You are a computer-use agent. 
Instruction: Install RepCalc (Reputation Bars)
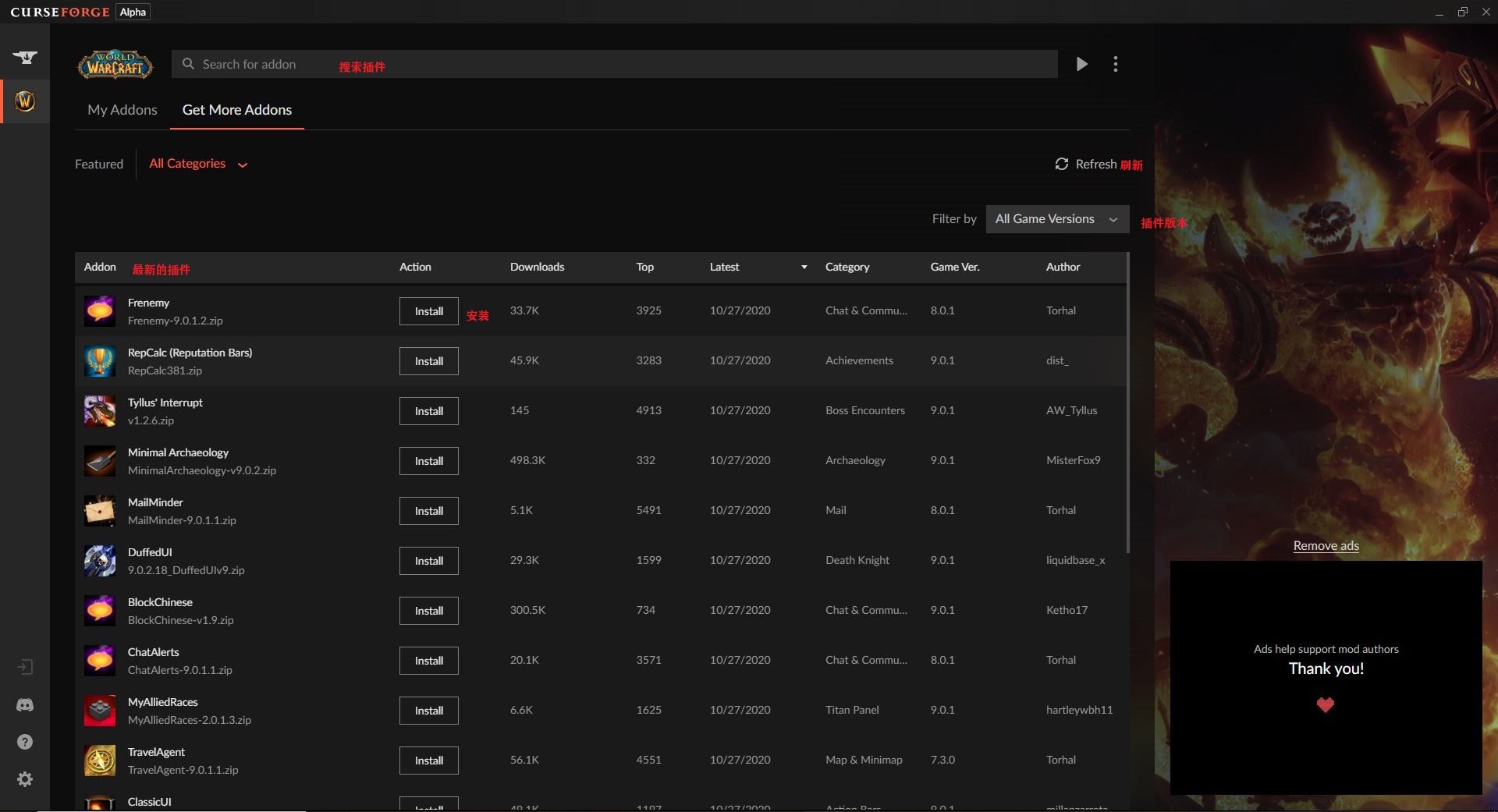pos(429,361)
